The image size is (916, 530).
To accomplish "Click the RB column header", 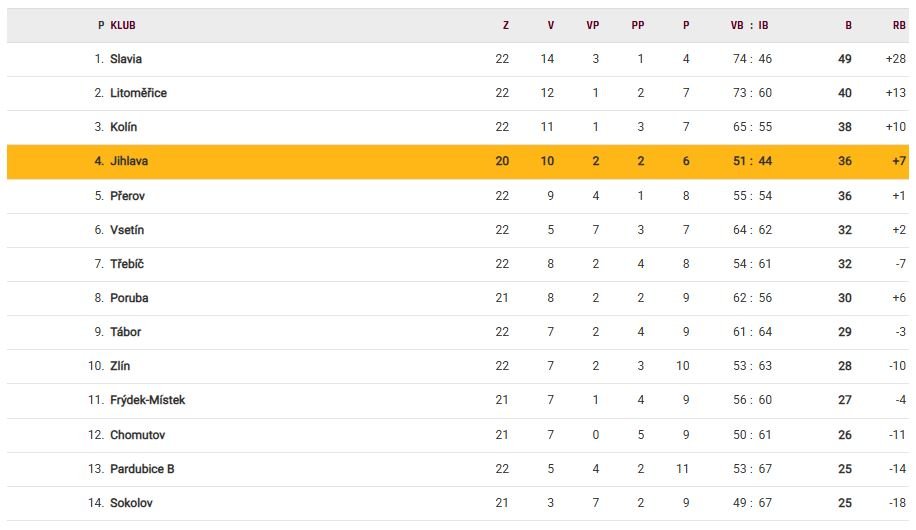I will click(899, 26).
